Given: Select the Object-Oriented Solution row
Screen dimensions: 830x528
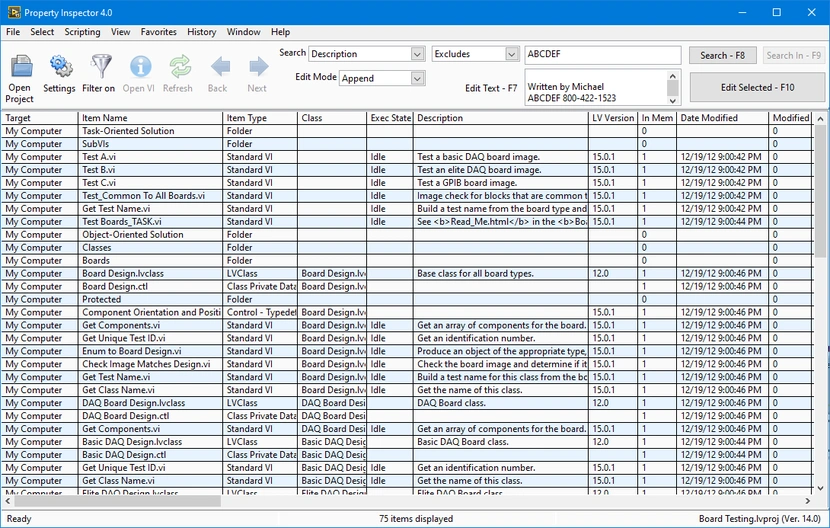Looking at the screenshot, I should pos(407,235).
